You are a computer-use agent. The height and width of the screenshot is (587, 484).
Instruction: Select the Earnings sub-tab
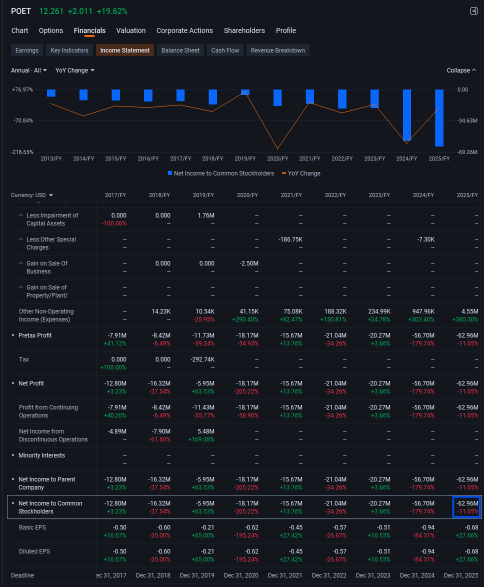tap(27, 51)
